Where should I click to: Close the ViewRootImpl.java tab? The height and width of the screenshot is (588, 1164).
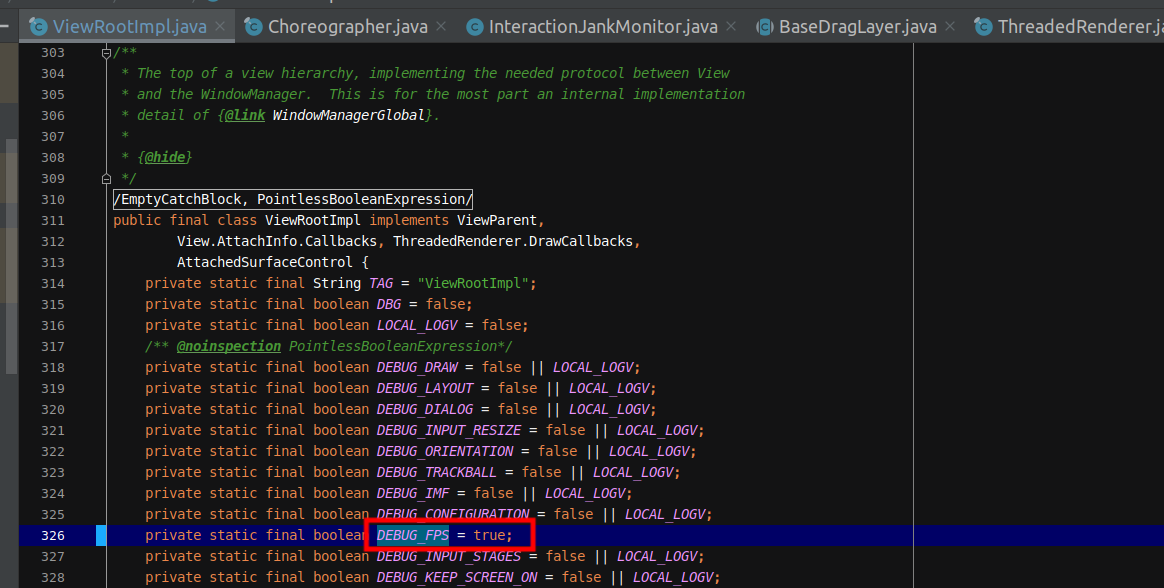click(x=220, y=27)
